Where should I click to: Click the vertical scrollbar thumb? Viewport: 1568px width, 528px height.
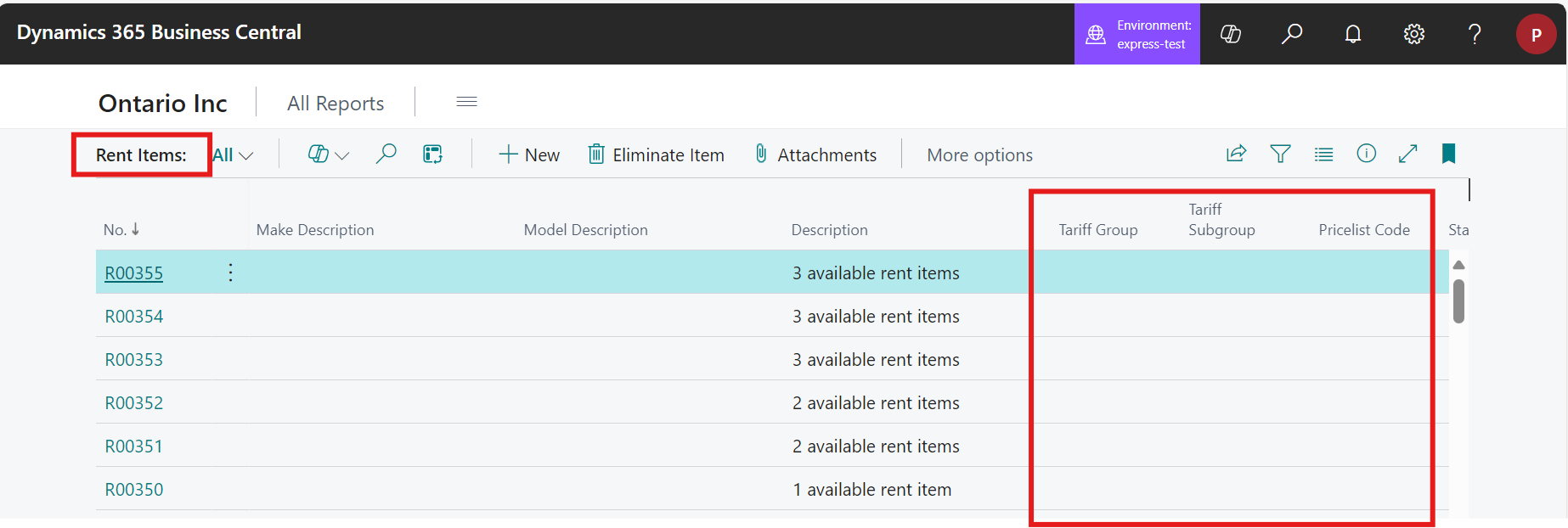pyautogui.click(x=1458, y=301)
